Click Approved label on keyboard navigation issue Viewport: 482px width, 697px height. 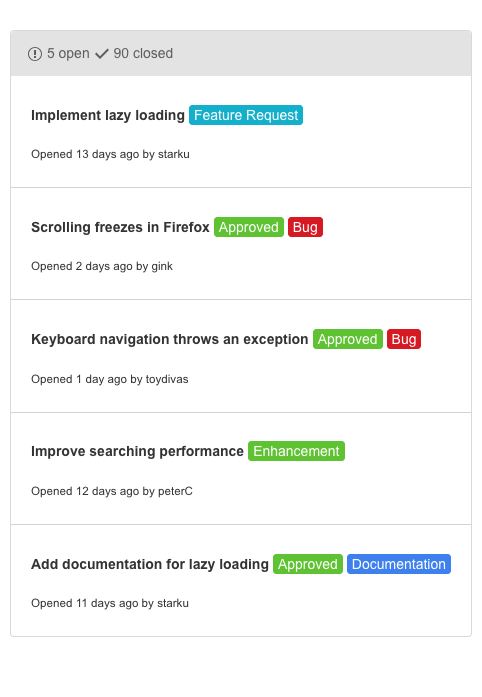(x=347, y=339)
